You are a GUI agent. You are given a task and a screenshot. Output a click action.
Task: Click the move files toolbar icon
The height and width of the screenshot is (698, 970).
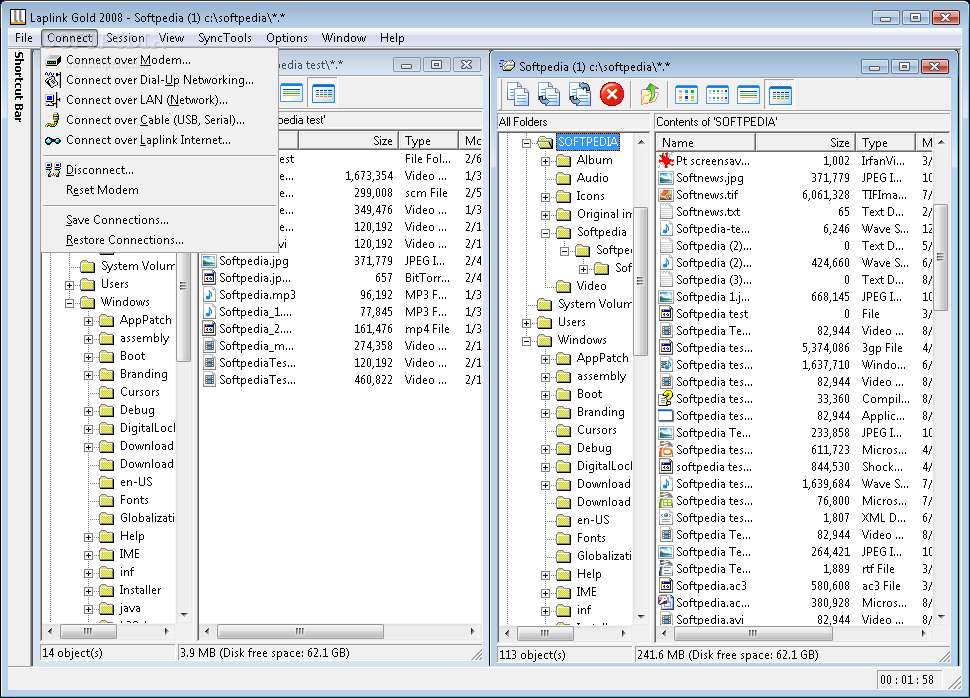pos(548,95)
